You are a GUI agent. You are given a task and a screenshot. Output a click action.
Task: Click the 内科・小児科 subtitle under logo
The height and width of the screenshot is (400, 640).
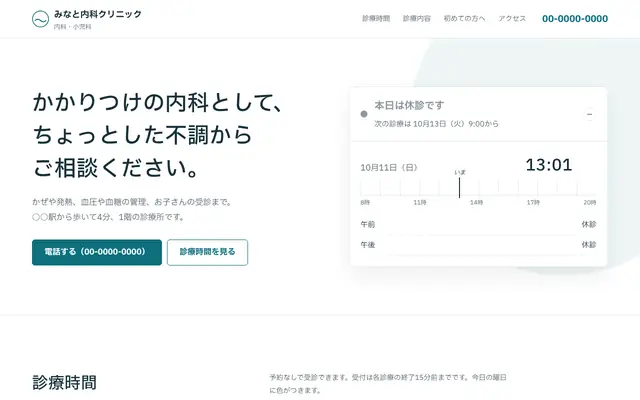73,27
